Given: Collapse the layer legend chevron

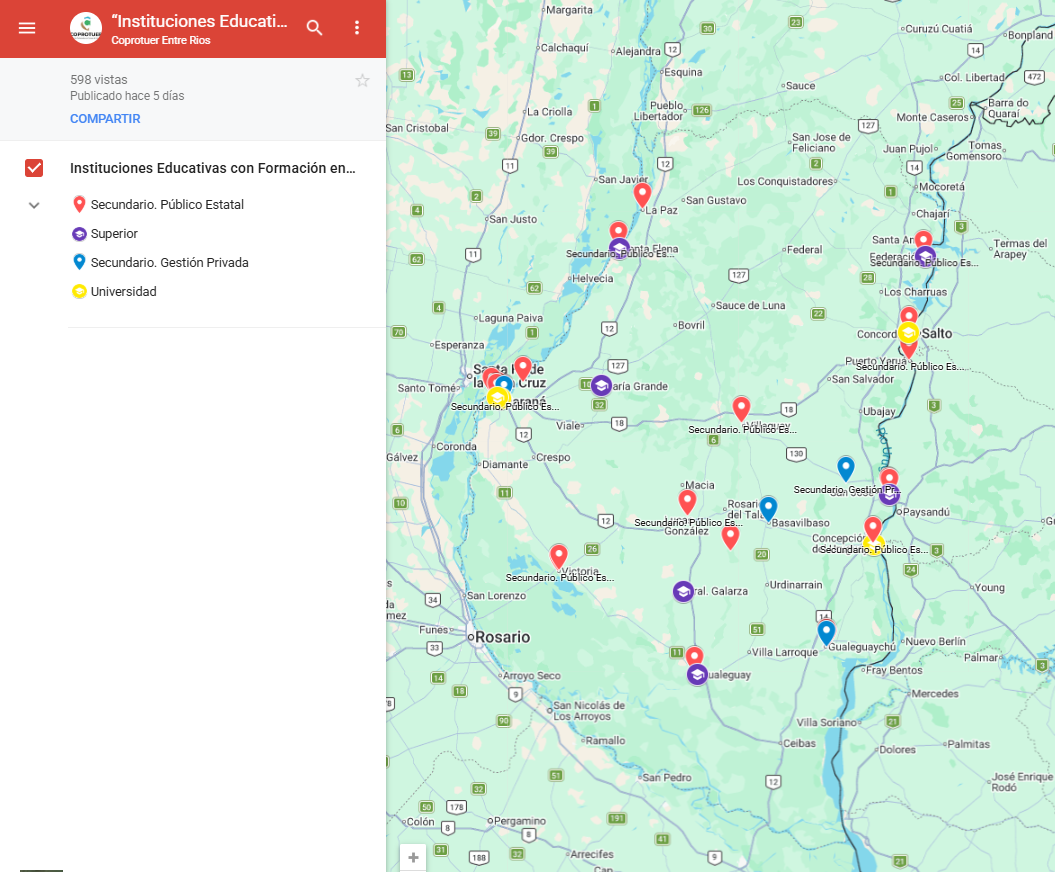Looking at the screenshot, I should 34,205.
